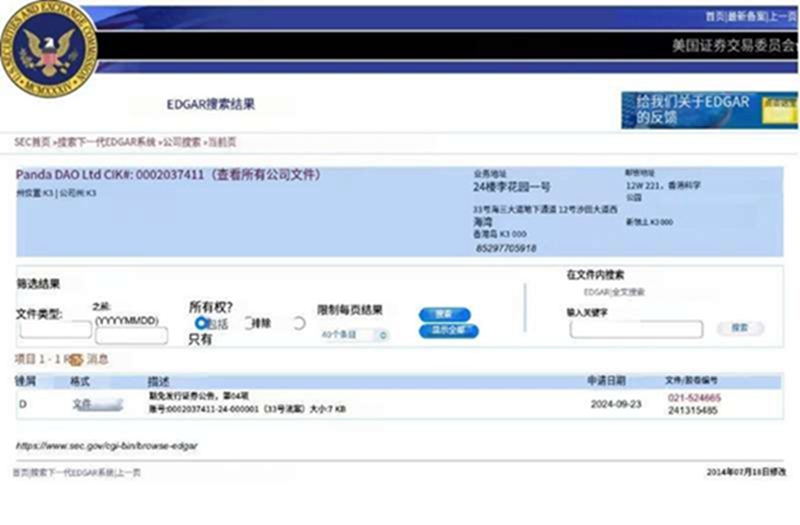Click the 最新备案 link in top header

747,17
